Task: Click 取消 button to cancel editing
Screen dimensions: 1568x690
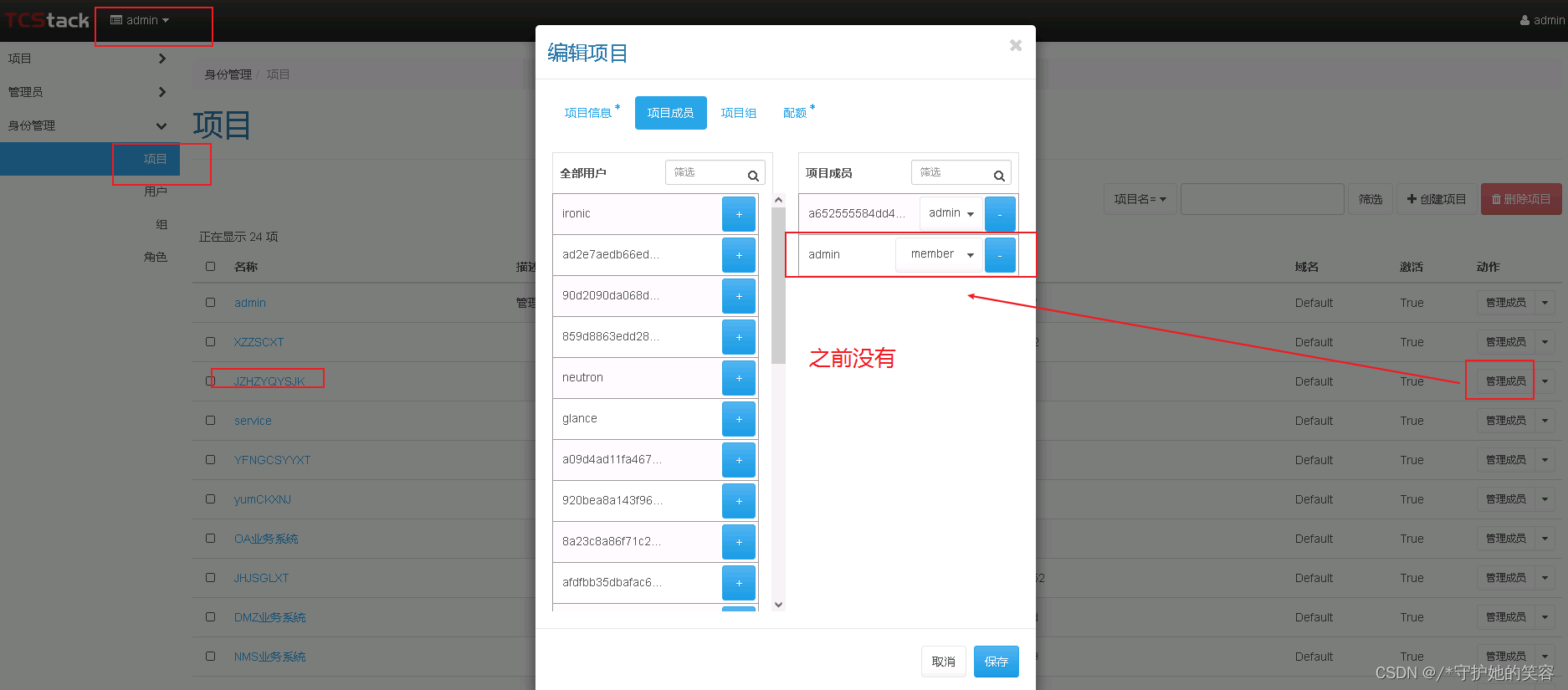Action: 943,662
